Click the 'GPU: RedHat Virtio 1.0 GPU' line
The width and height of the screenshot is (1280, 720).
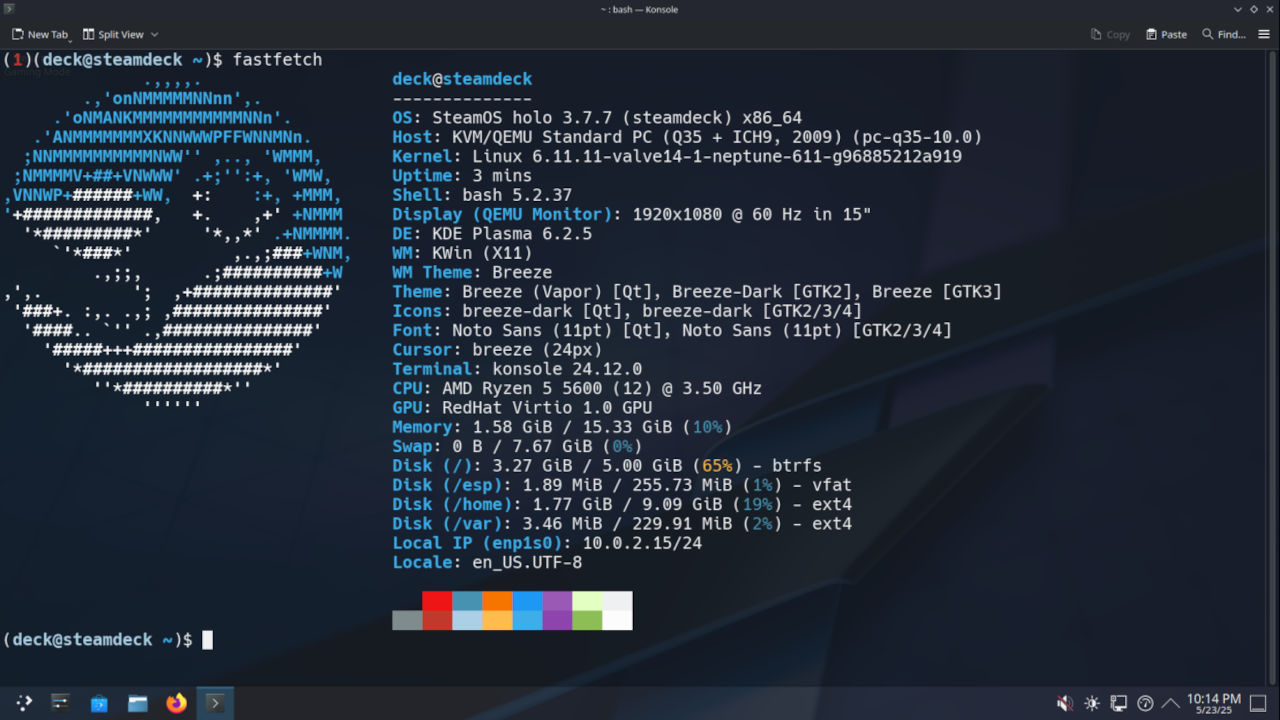click(522, 408)
